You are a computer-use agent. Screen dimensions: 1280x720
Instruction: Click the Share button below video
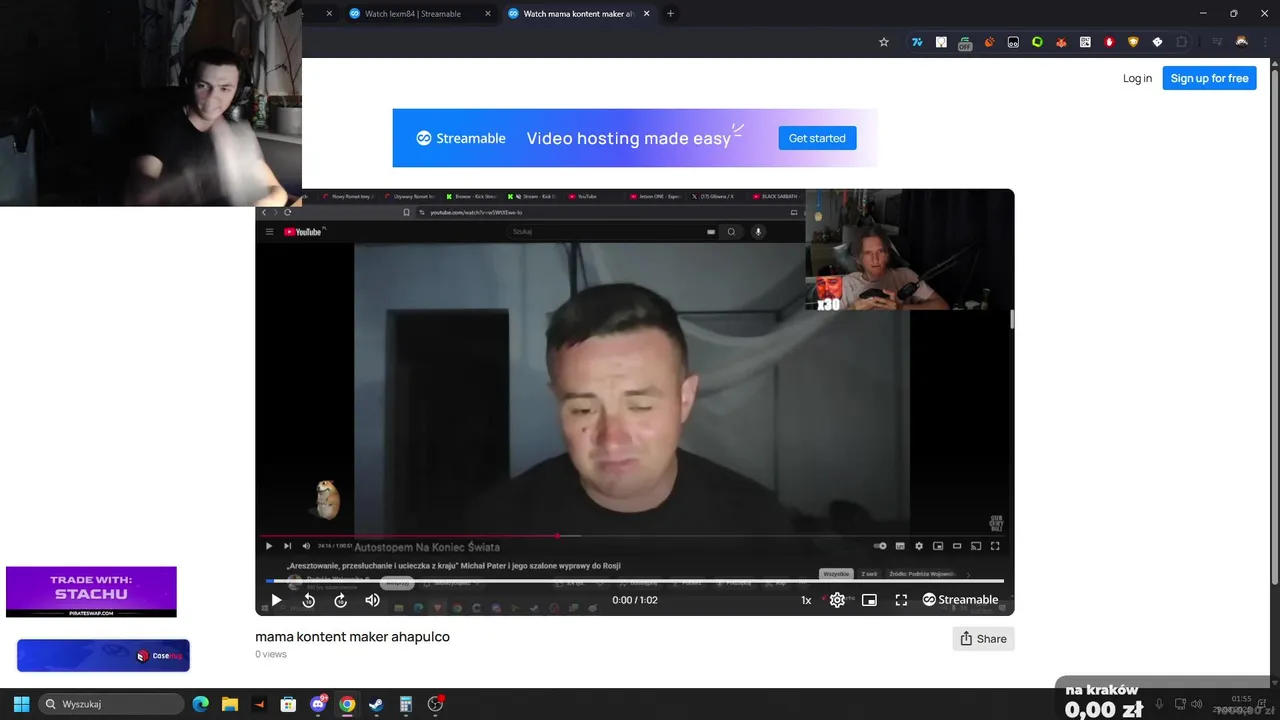983,639
